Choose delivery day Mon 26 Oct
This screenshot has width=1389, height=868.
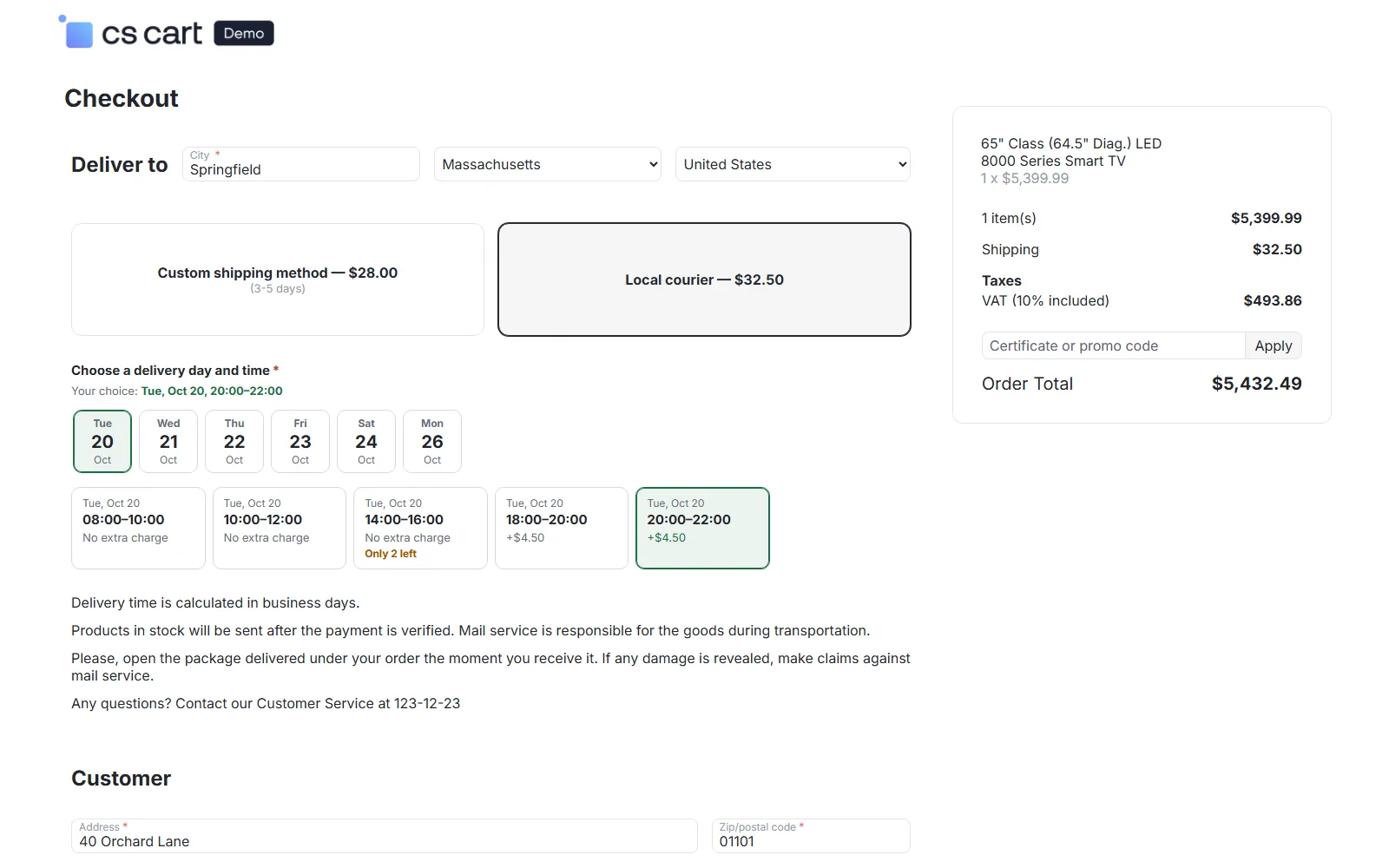point(432,441)
